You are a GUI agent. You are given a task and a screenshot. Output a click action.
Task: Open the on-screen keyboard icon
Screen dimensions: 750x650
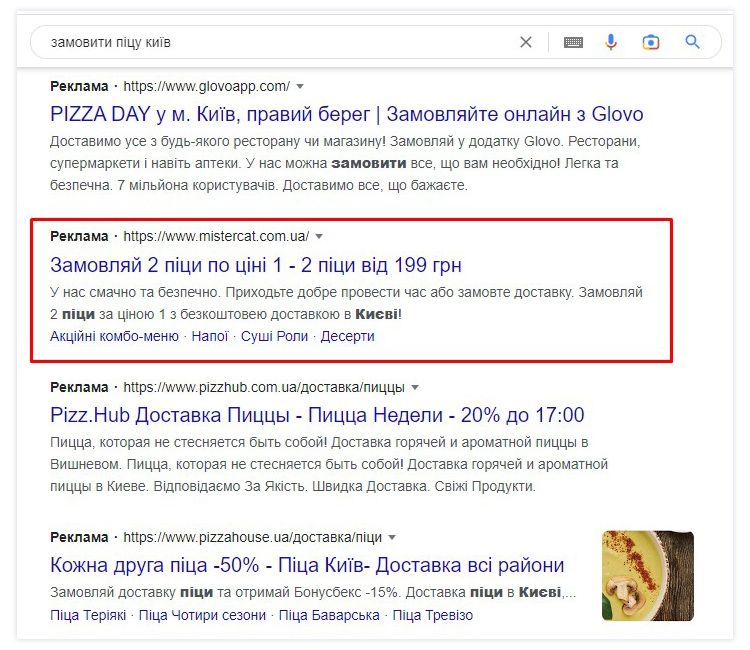pyautogui.click(x=573, y=42)
